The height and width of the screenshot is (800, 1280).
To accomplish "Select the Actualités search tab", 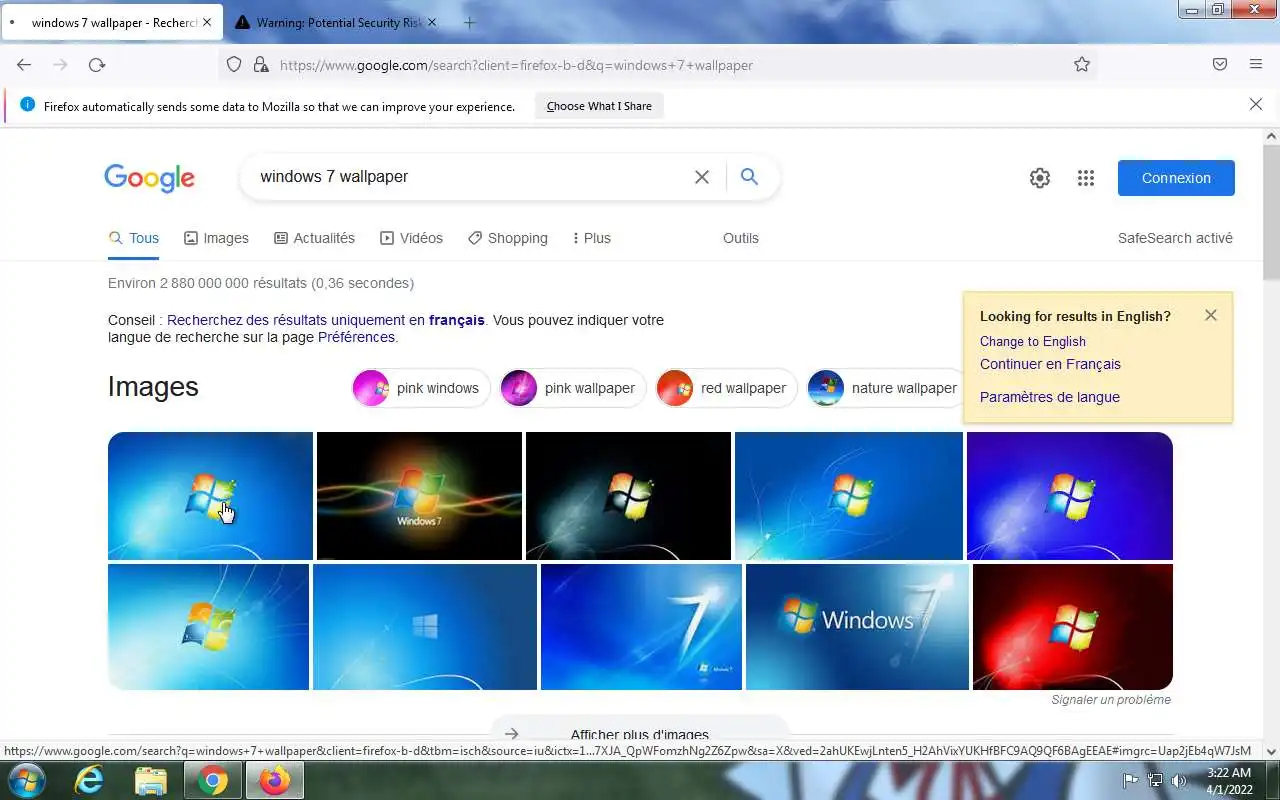I will (x=314, y=238).
